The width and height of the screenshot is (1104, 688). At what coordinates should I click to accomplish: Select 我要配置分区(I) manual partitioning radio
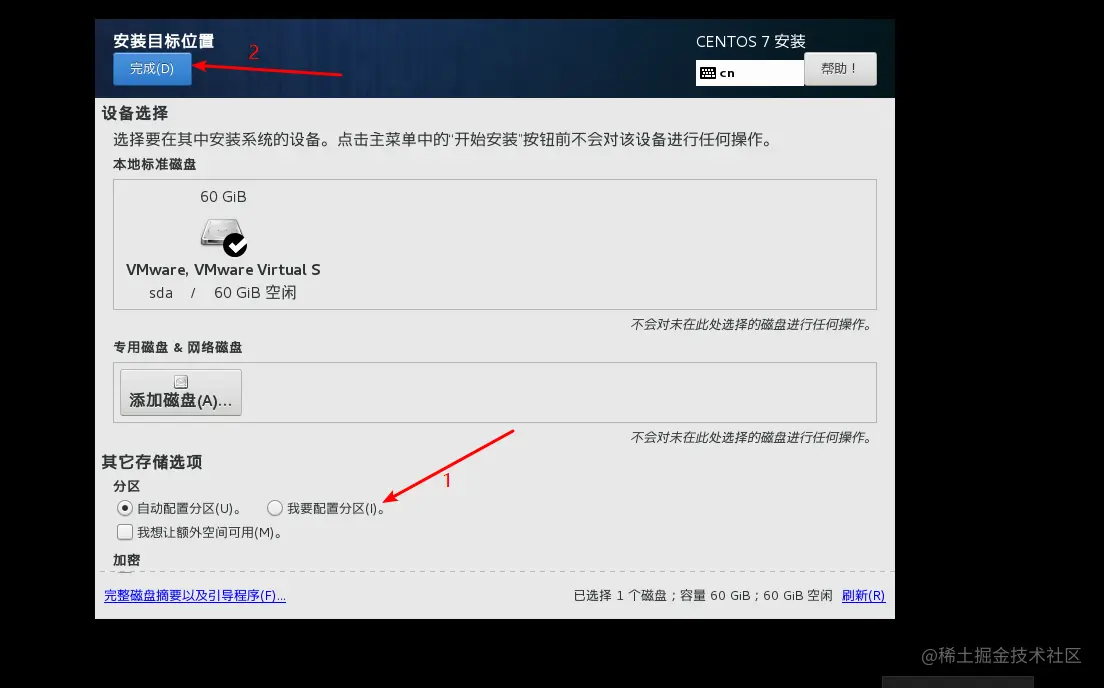point(275,508)
